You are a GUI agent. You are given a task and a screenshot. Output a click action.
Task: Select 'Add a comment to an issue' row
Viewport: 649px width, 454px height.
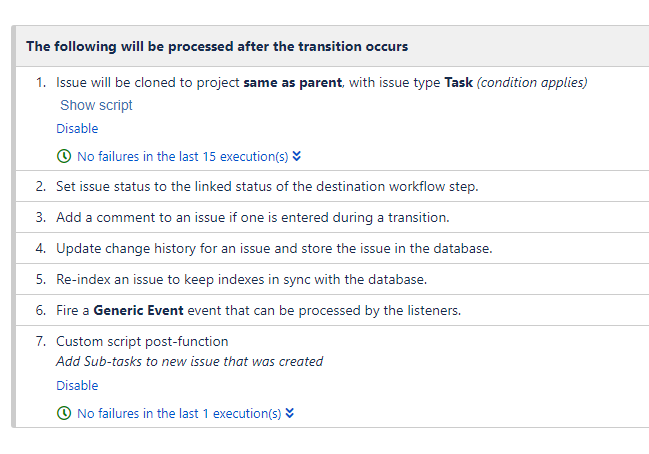coord(332,217)
